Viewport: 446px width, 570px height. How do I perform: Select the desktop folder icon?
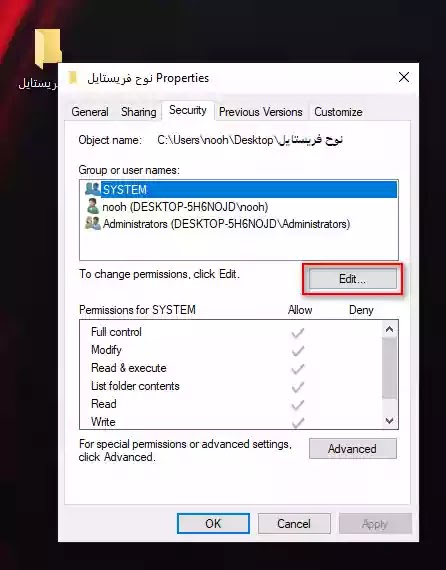[48, 48]
